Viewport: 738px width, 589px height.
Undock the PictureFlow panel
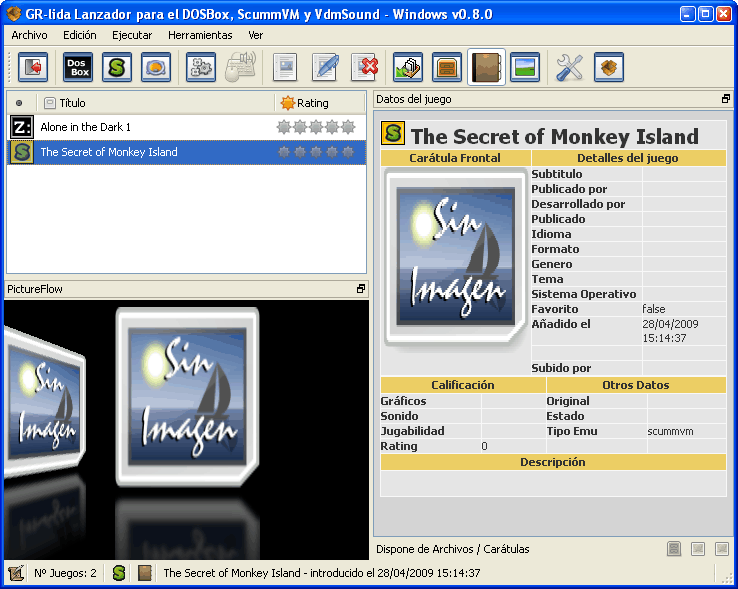point(361,289)
